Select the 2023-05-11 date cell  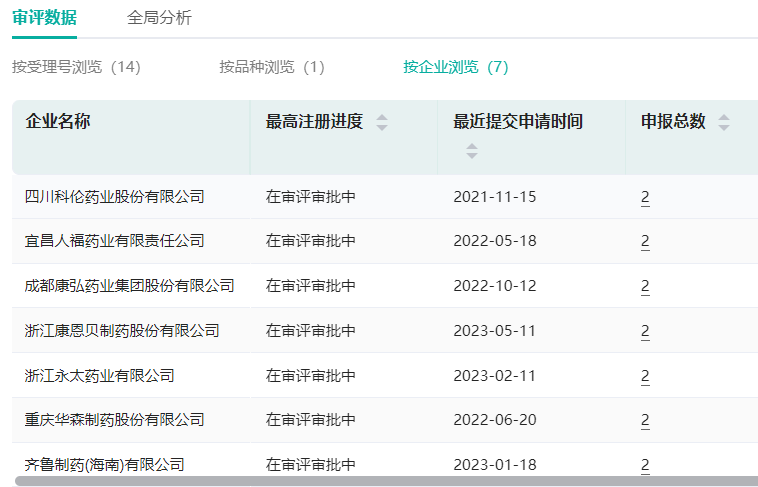(x=495, y=331)
